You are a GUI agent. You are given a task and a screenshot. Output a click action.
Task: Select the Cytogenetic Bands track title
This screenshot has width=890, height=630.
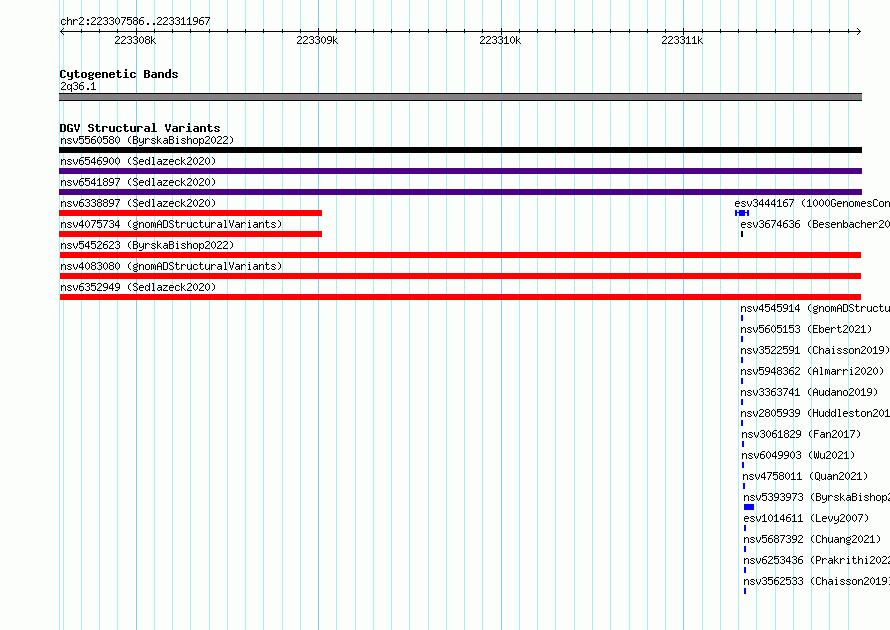click(x=119, y=74)
